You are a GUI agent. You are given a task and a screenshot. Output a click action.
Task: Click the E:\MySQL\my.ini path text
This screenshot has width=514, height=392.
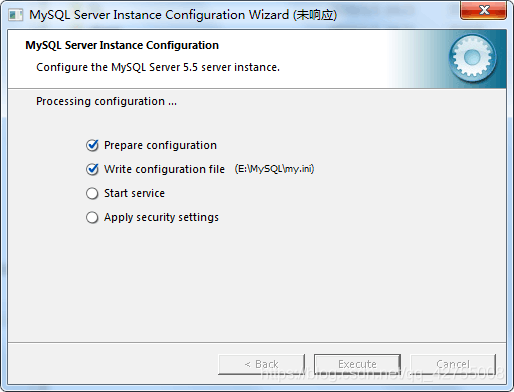274,169
